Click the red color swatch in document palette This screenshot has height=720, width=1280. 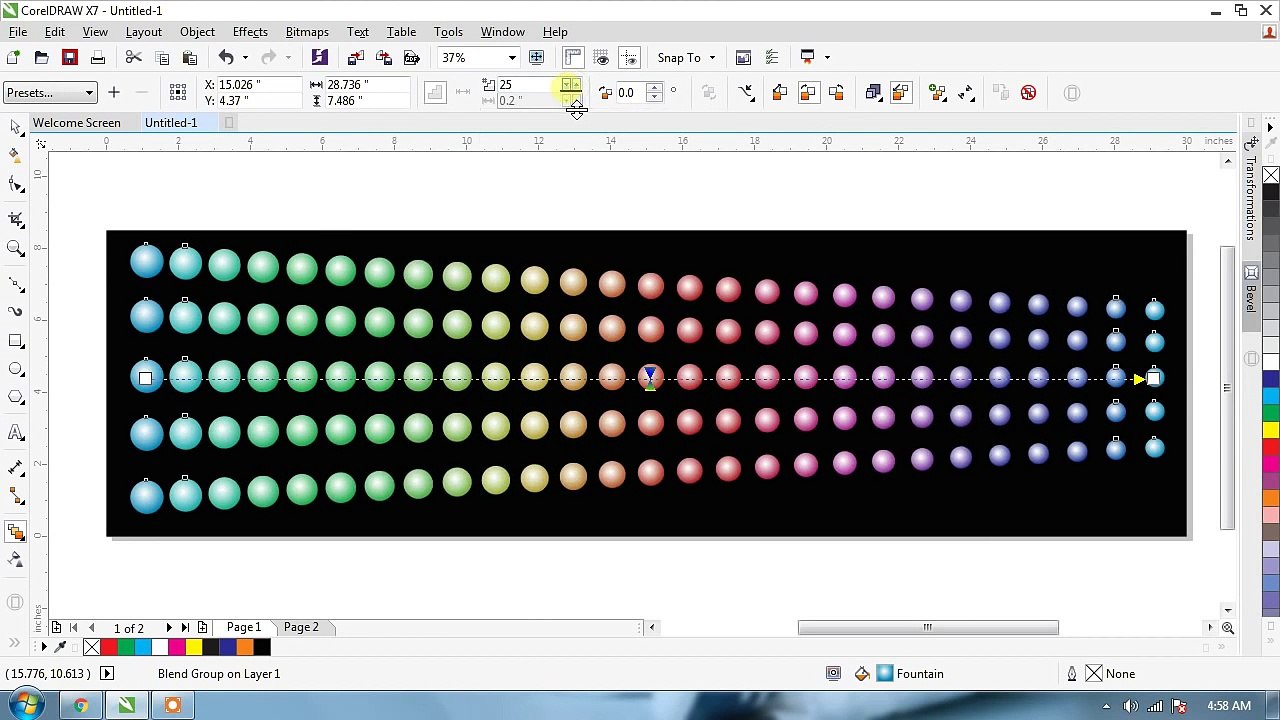(109, 648)
